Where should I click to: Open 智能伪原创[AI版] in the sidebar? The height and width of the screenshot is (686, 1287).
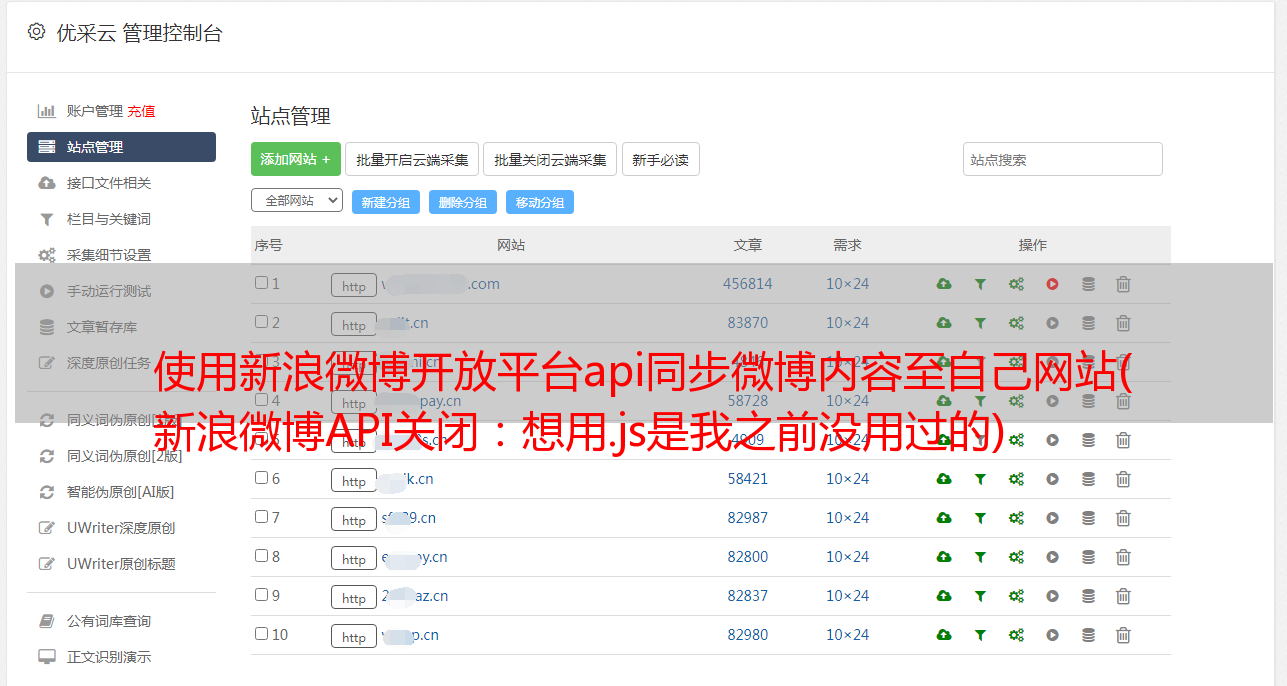121,492
